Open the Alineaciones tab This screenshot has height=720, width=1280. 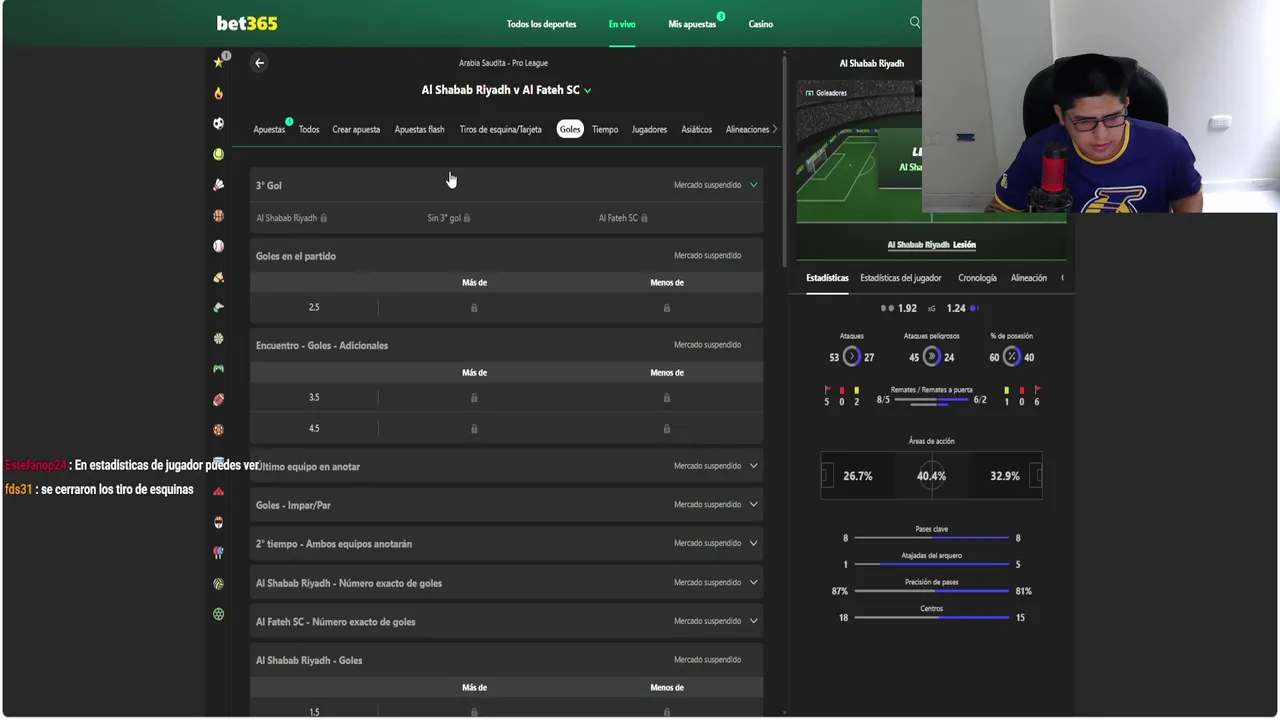point(747,130)
